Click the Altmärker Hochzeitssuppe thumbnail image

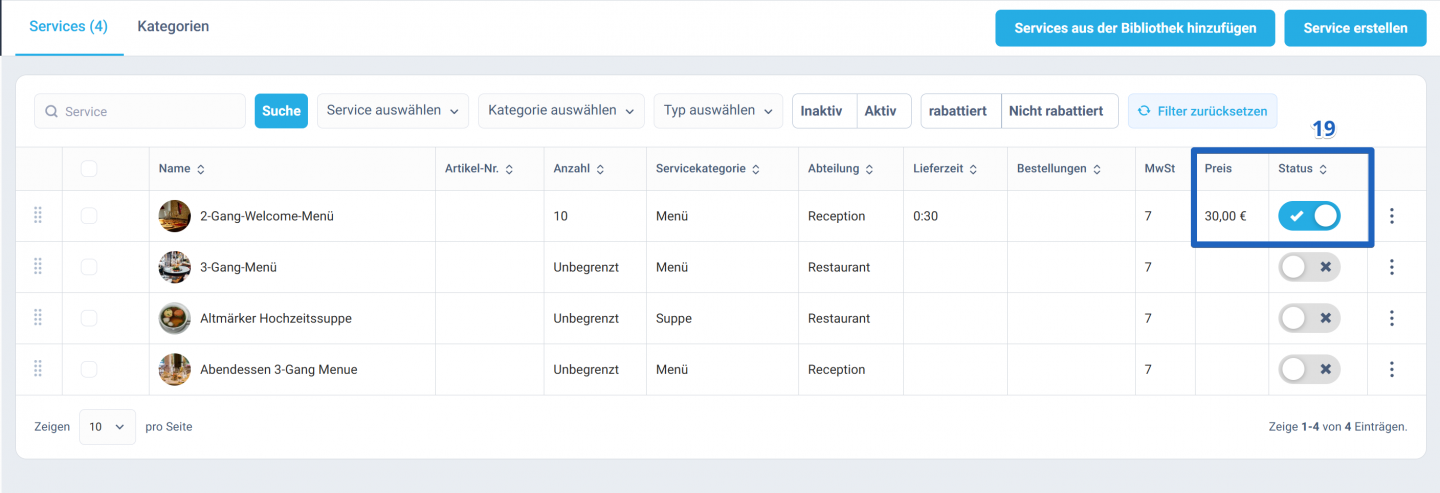tap(174, 318)
